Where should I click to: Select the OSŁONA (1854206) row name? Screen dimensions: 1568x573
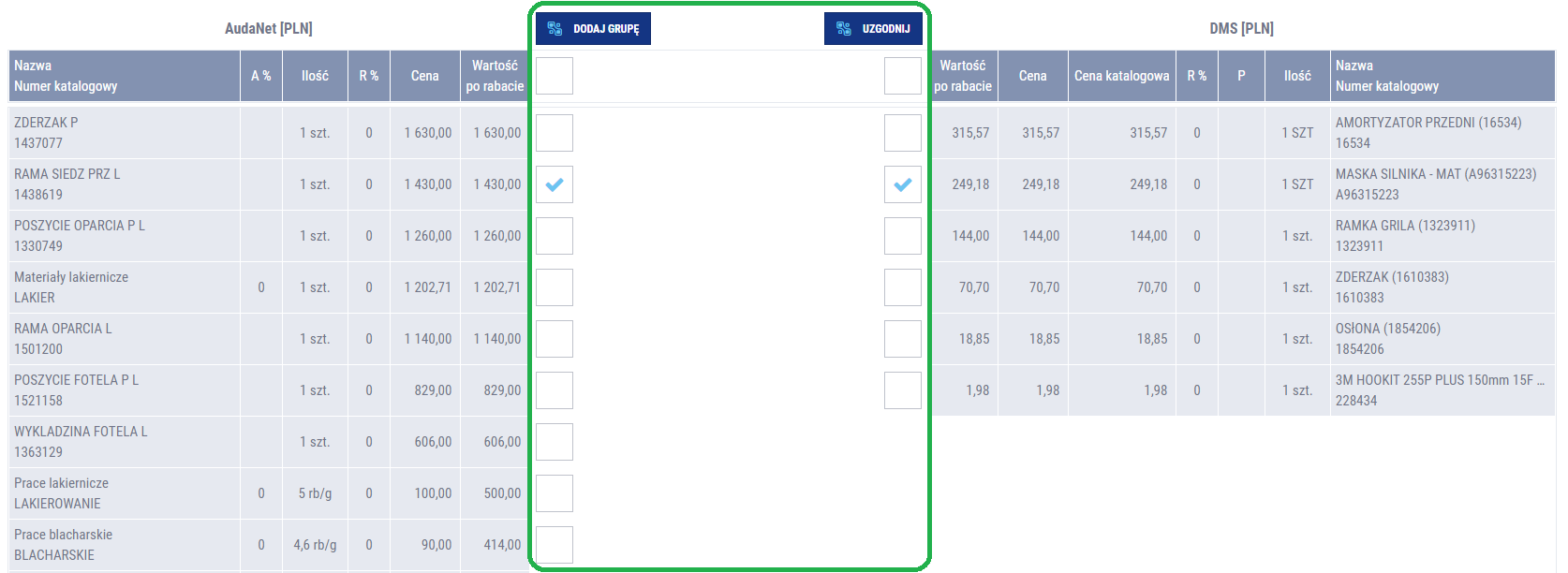pos(1387,329)
